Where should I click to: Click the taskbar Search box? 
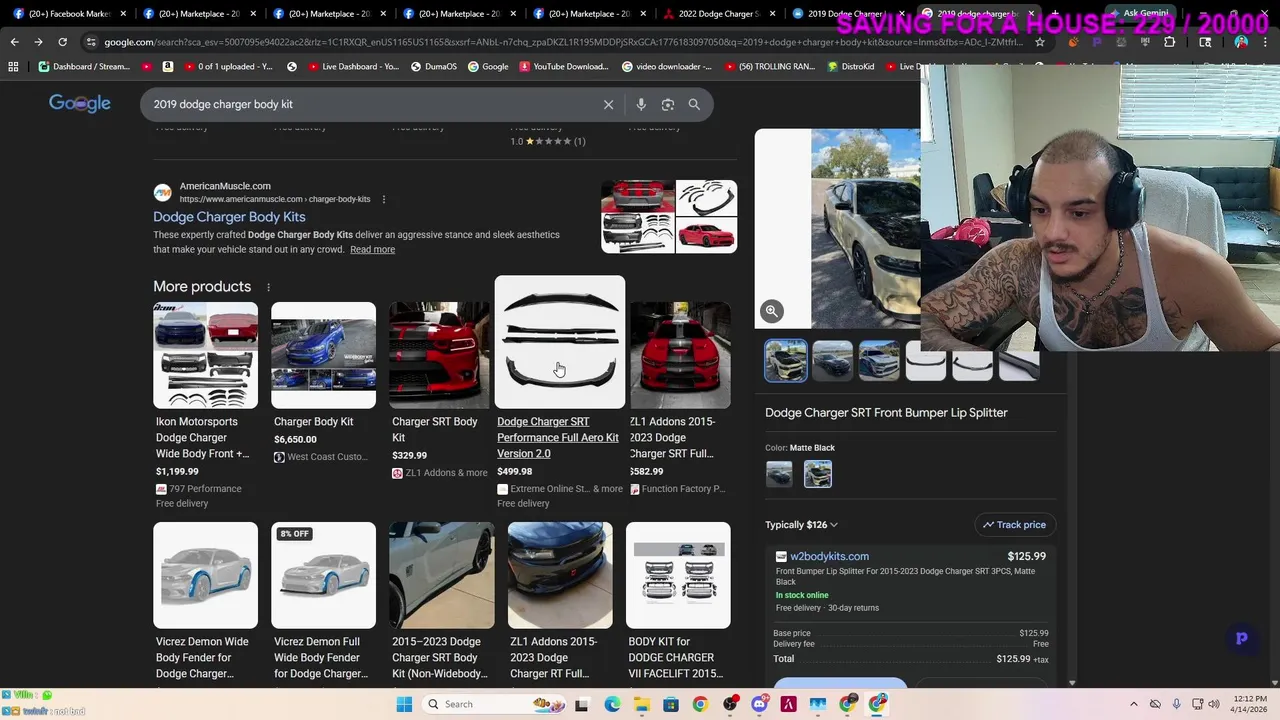[490, 704]
